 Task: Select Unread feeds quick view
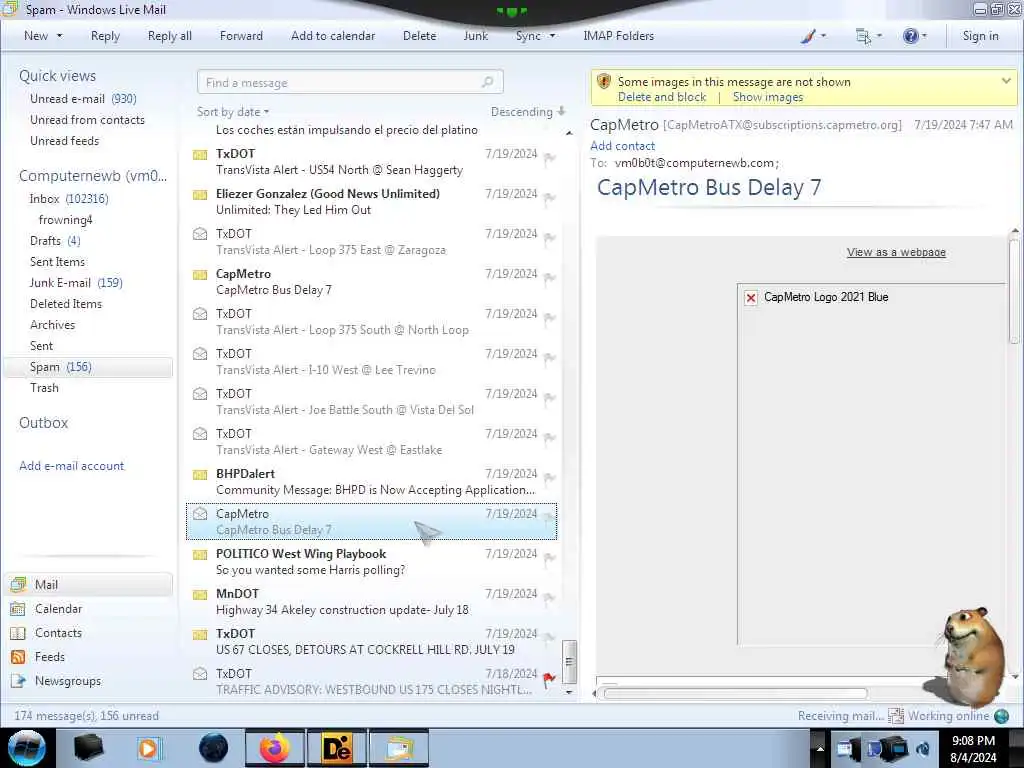(x=65, y=140)
